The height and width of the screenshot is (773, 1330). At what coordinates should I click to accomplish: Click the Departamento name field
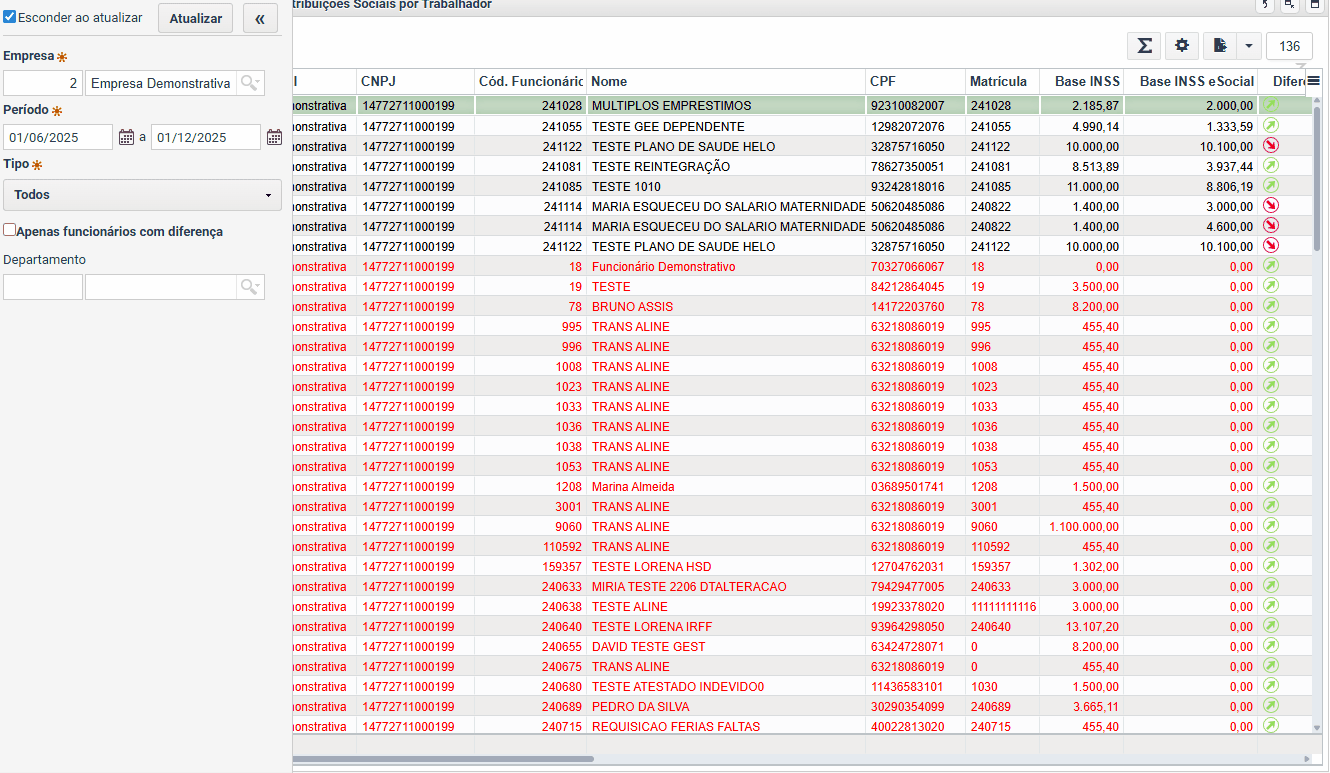161,287
